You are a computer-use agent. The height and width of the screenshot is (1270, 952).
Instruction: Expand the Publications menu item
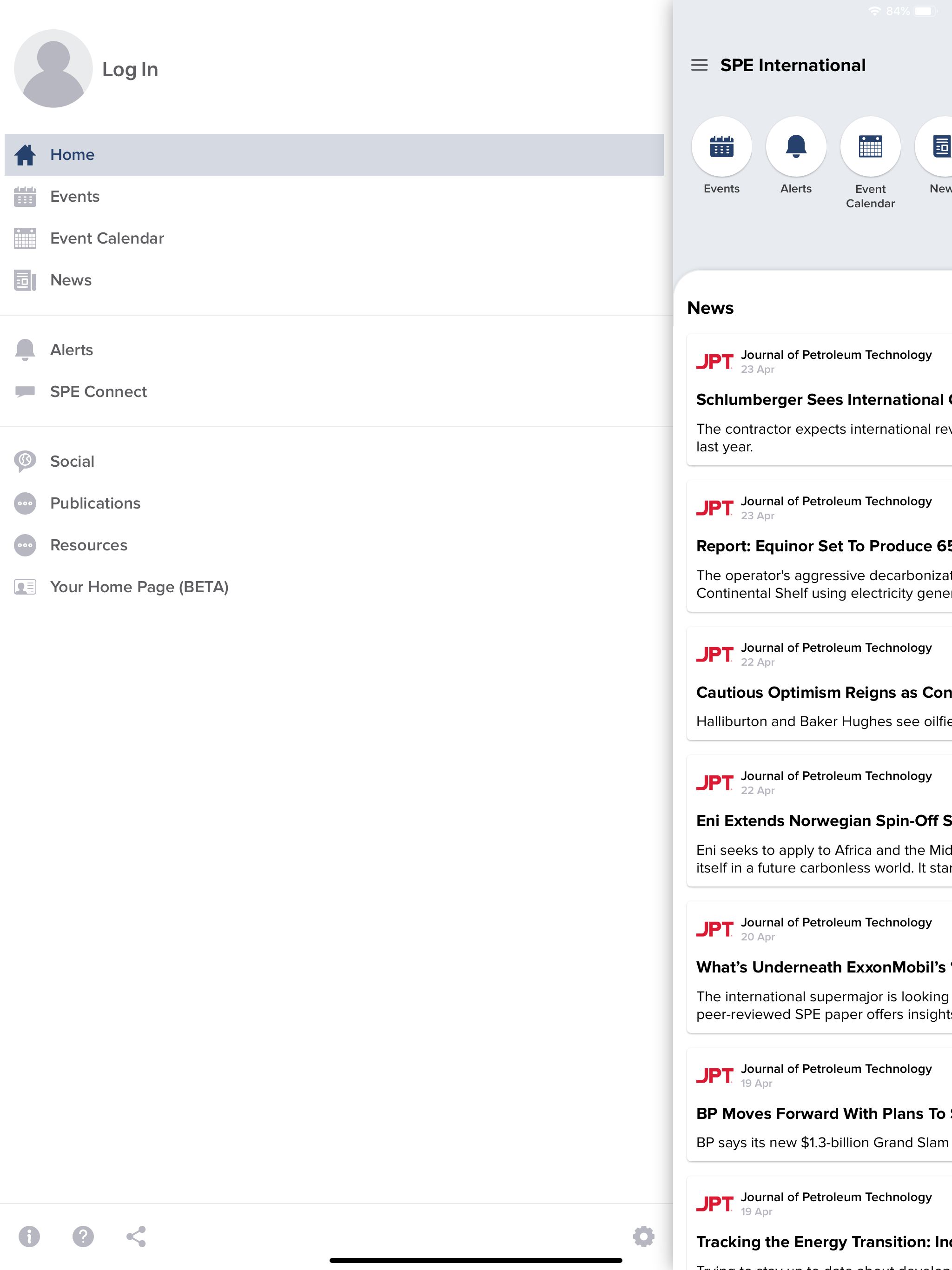click(x=95, y=503)
